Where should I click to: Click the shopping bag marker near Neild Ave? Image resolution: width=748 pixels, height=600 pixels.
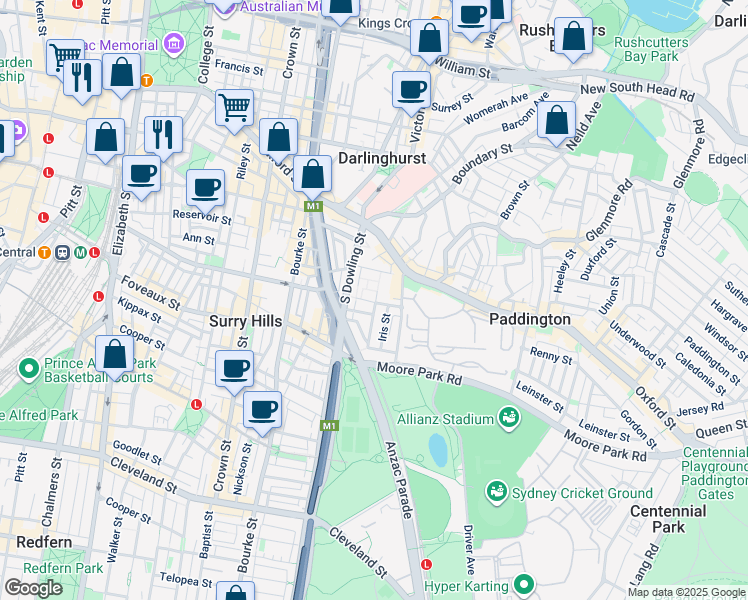(556, 120)
